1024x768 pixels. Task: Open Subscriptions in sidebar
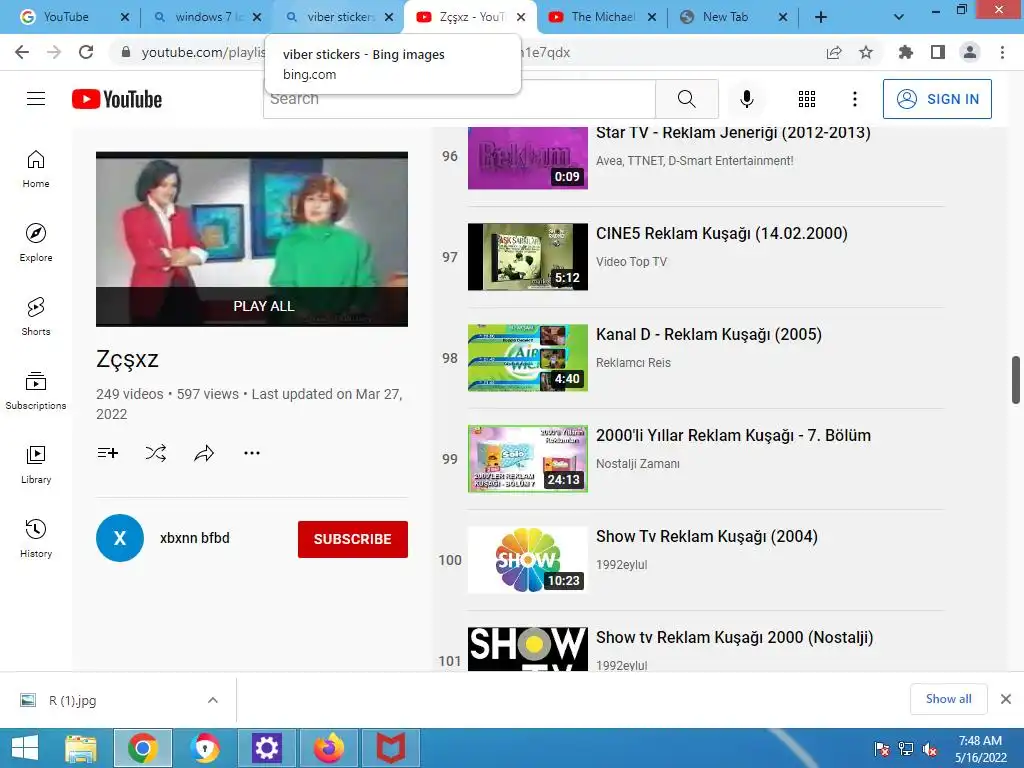pos(36,391)
